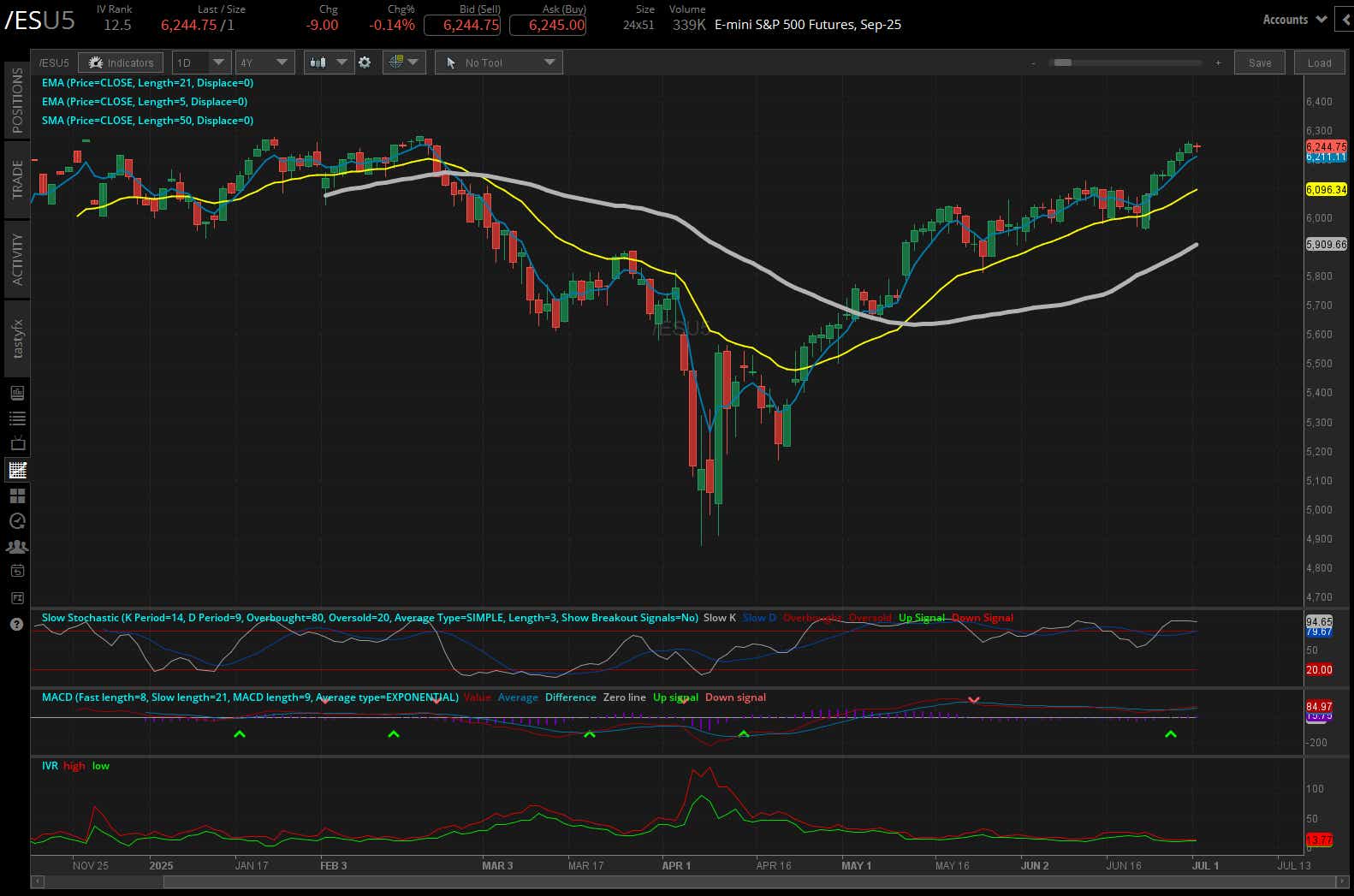This screenshot has width=1354, height=896.
Task: Click the JUL 1 date label
Action: 1205,865
